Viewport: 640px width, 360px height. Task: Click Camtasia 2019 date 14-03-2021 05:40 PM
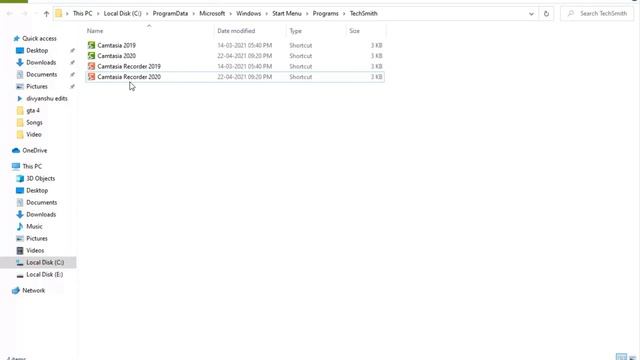[x=244, y=45]
